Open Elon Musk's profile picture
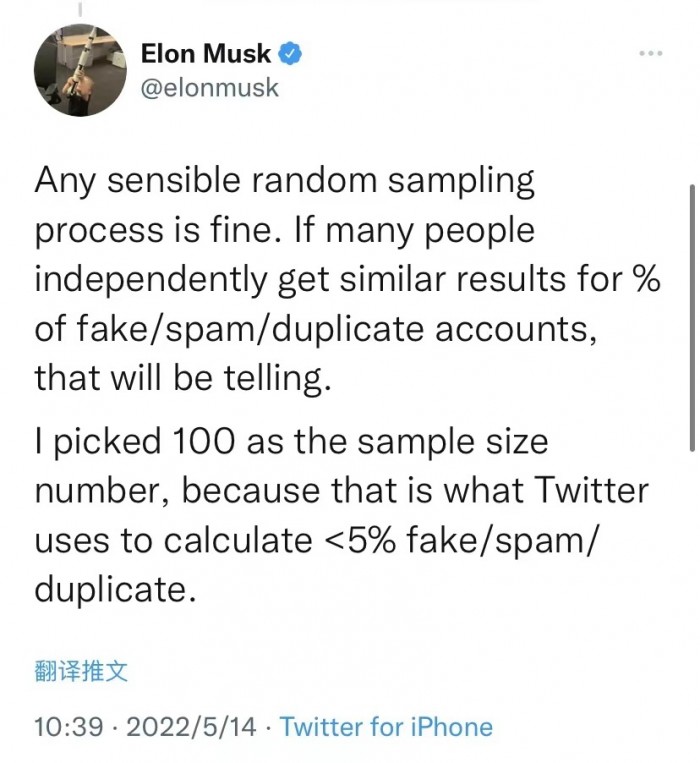Image resolution: width=700 pixels, height=763 pixels. point(72,70)
